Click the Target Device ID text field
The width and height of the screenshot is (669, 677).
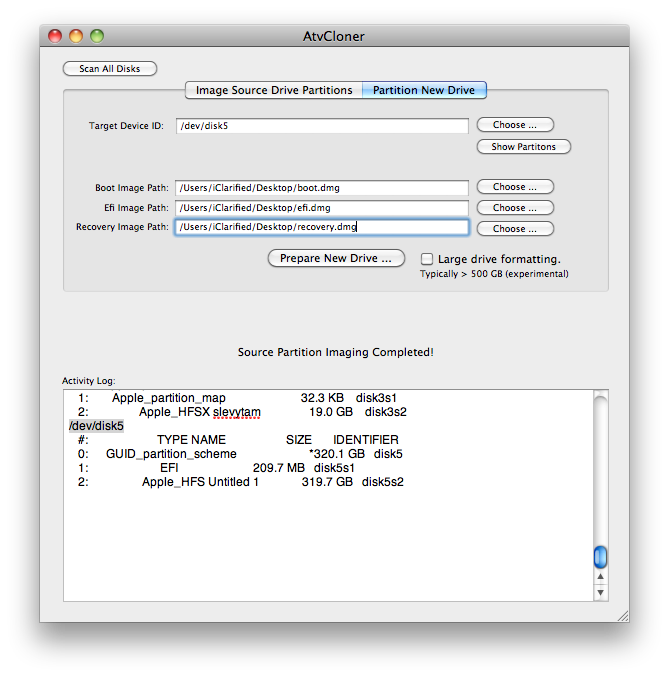click(321, 126)
